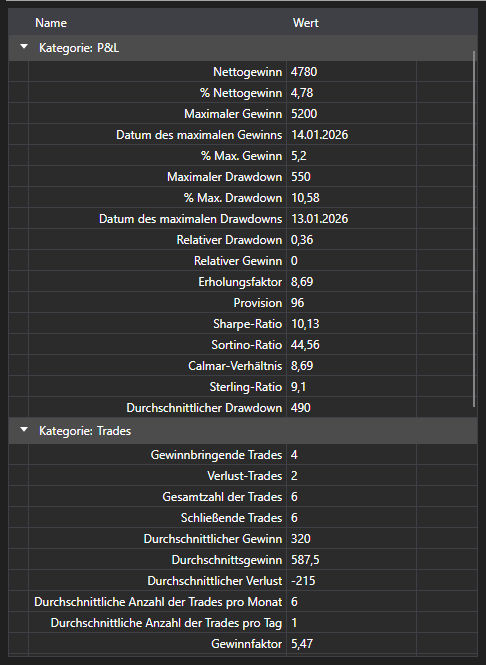
Task: Select the Sharpe-Ratio label
Action: [247, 324]
